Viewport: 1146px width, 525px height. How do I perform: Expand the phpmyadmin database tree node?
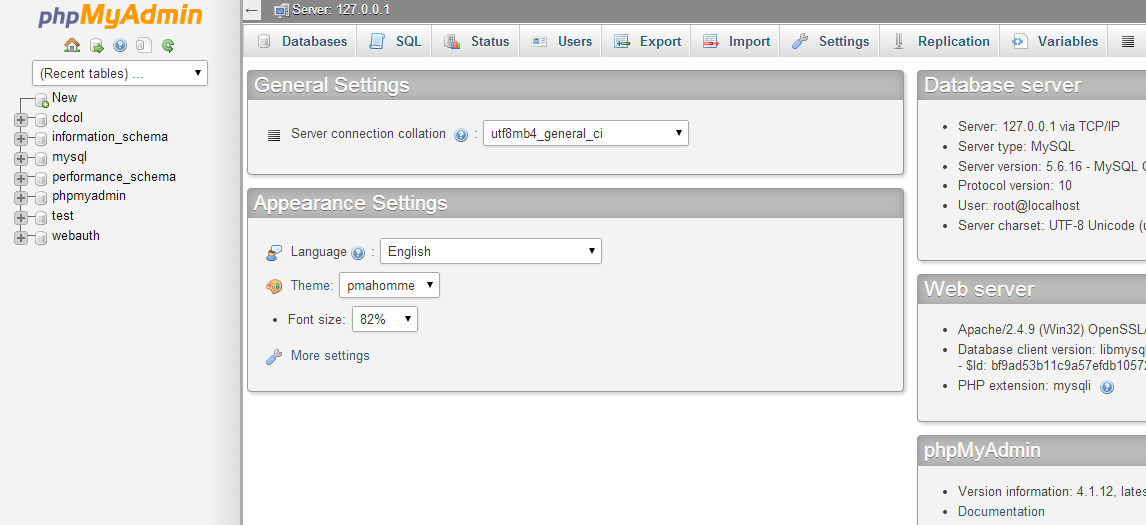pos(20,198)
